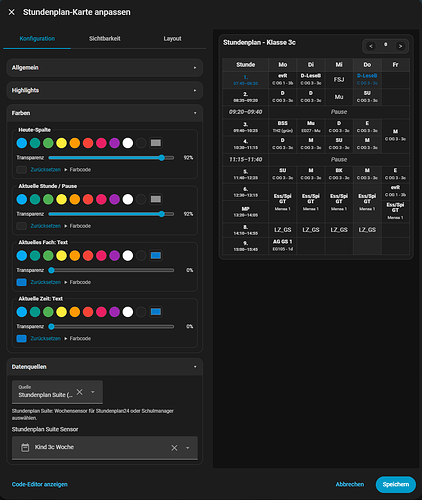
Task: Select the 09:20-09:40 Pause row
Action: 316,112
